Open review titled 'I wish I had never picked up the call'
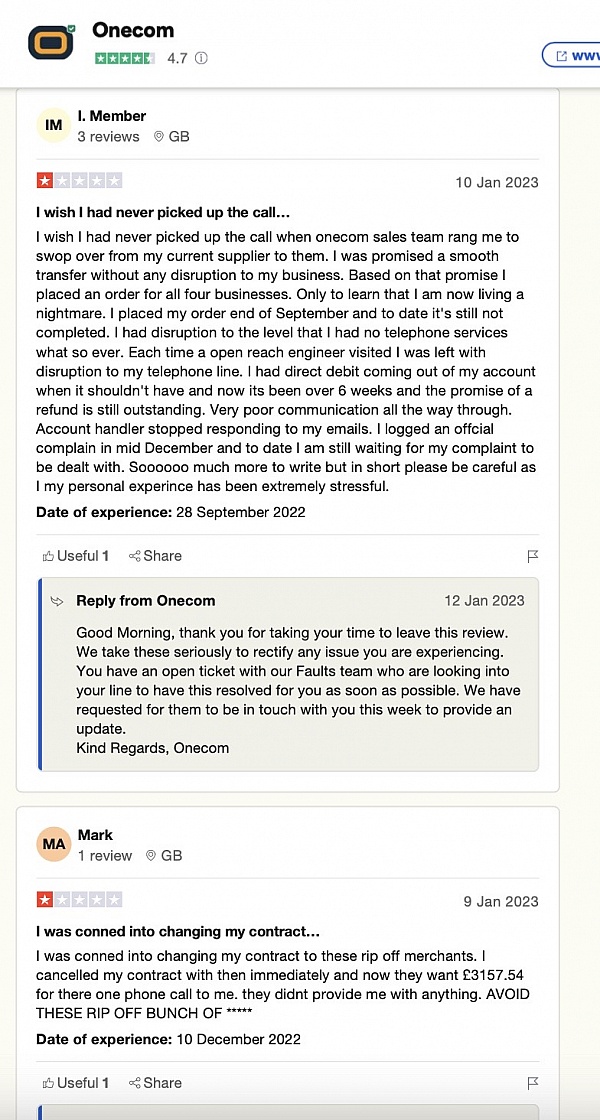 163,212
